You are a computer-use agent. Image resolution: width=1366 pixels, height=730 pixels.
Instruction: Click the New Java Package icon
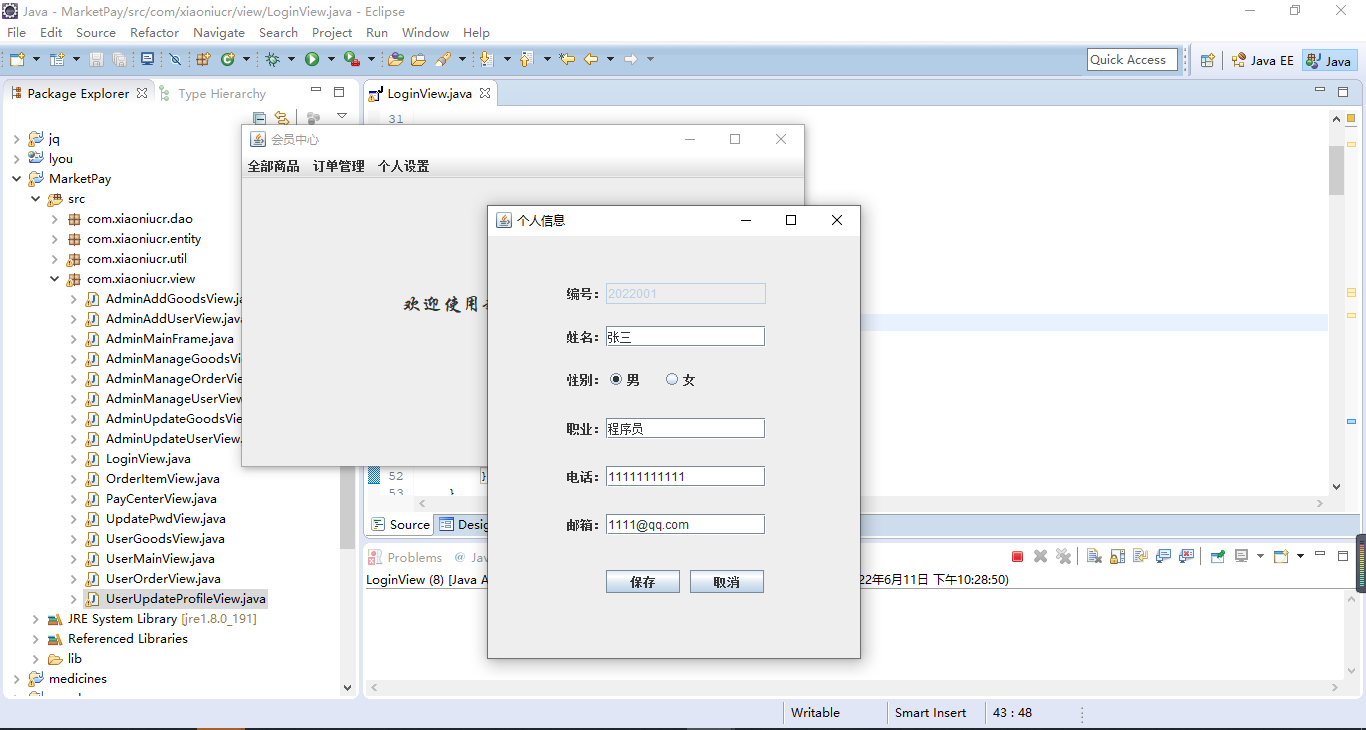(x=203, y=60)
